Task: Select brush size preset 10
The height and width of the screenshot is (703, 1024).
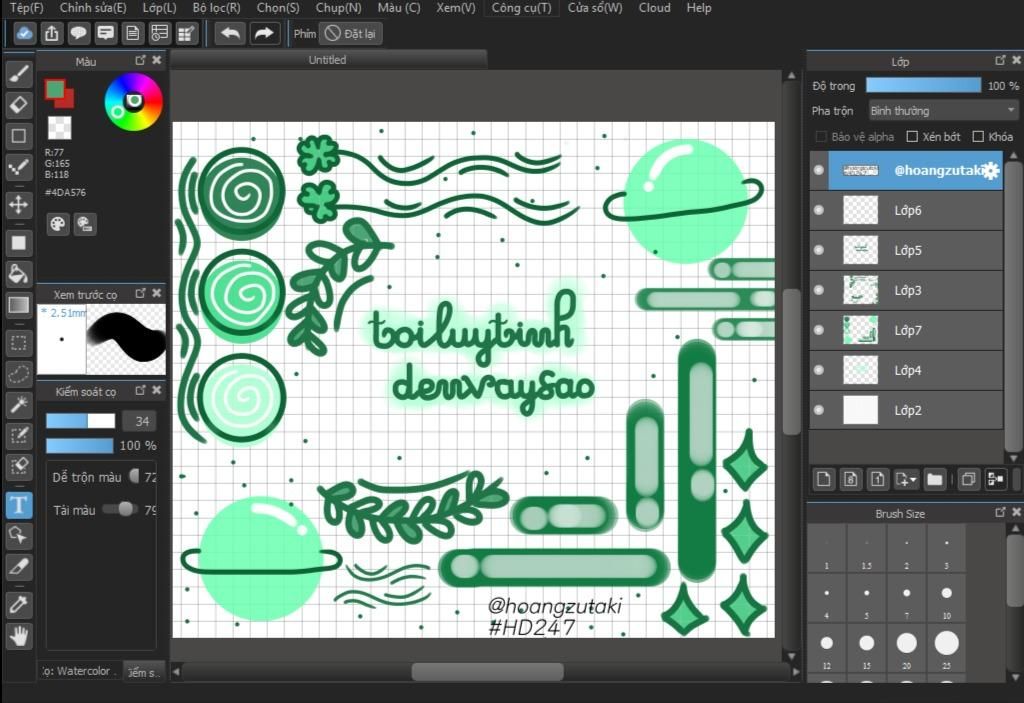Action: (946, 598)
